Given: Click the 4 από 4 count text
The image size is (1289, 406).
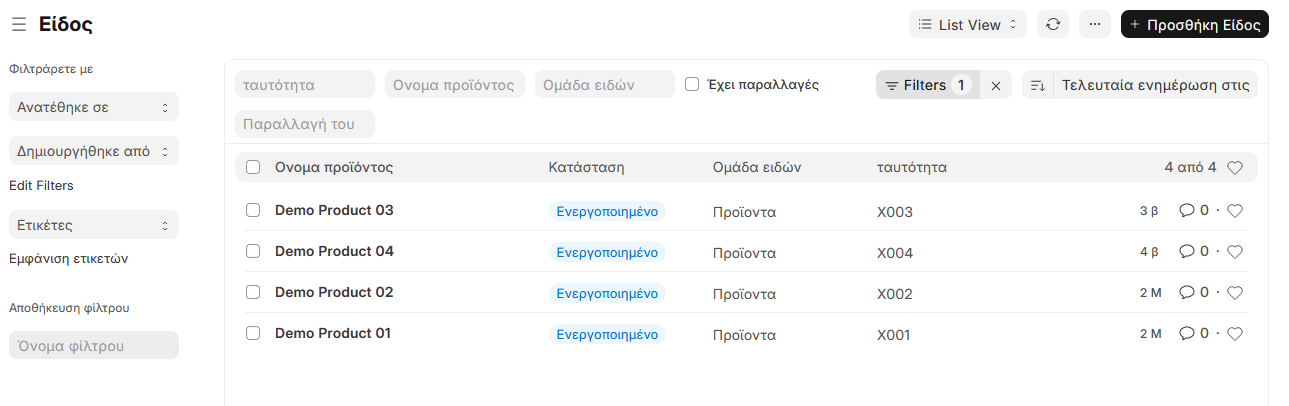Looking at the screenshot, I should click(x=1190, y=167).
